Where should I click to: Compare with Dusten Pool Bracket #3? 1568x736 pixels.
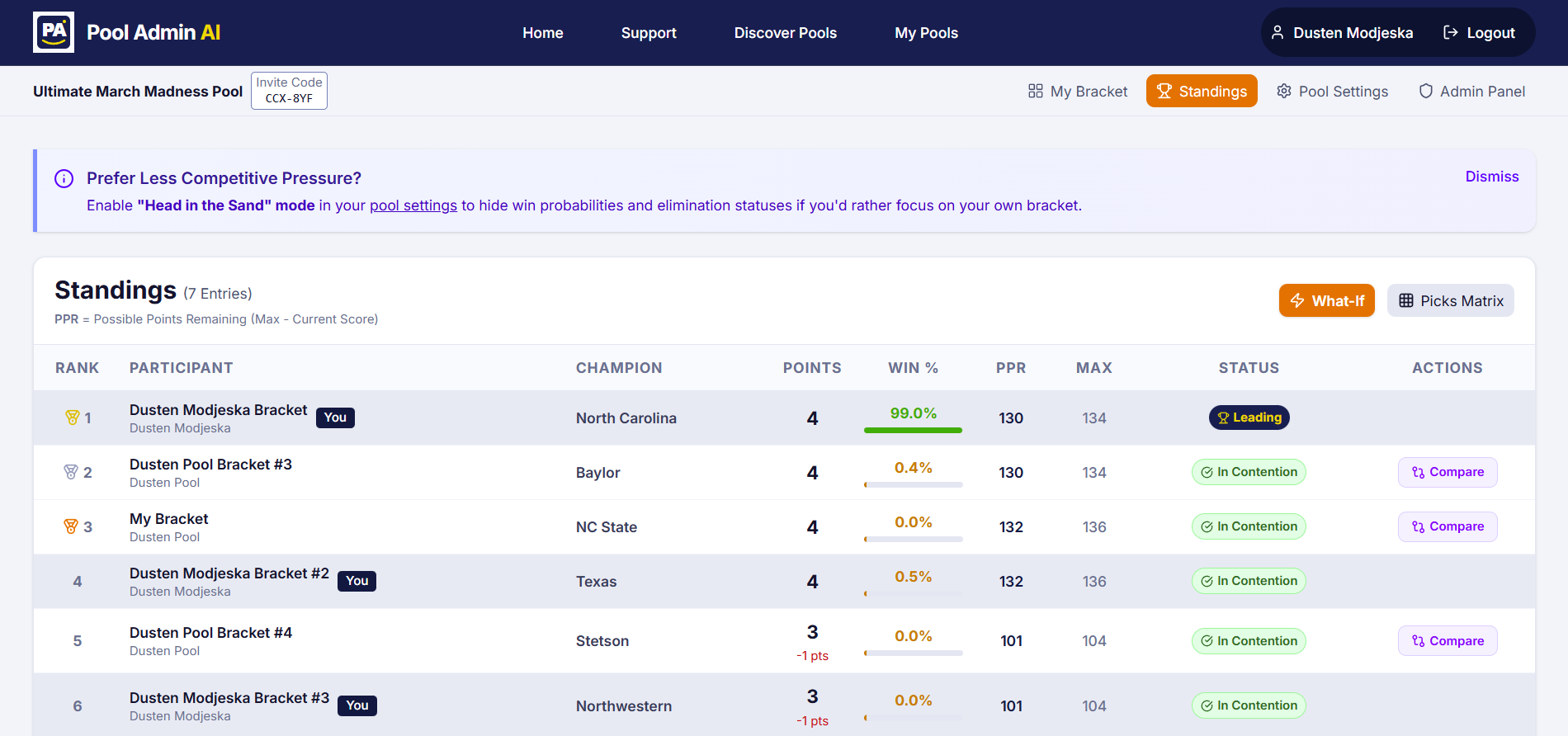(1447, 473)
